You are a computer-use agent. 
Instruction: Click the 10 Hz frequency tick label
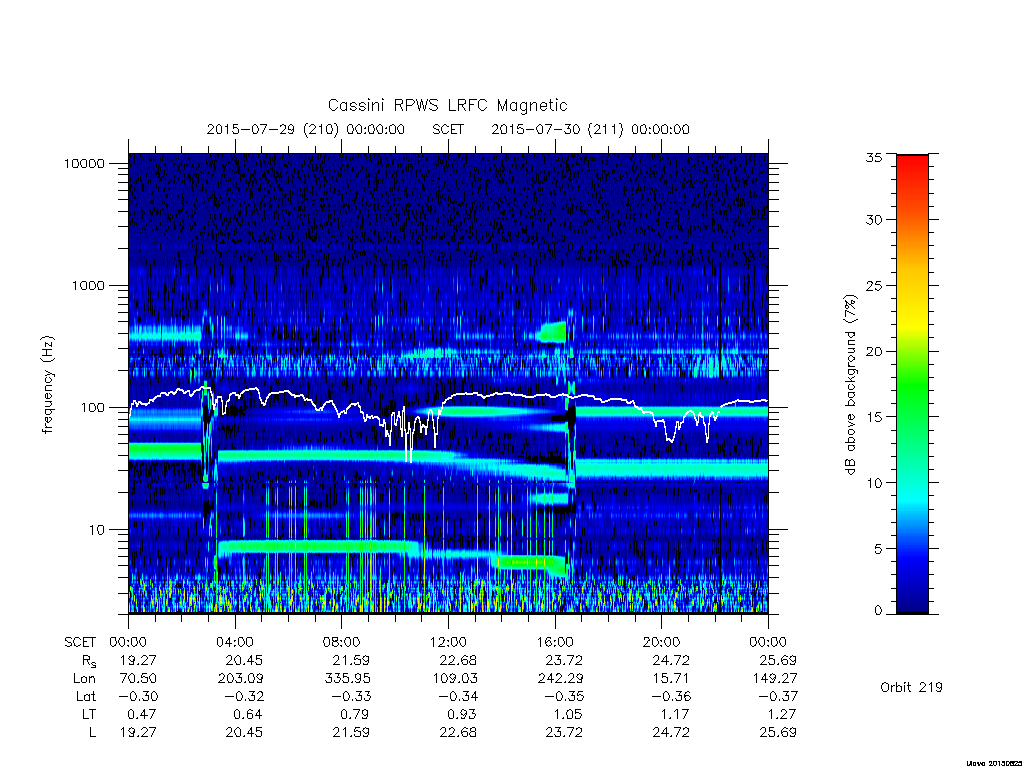pyautogui.click(x=97, y=530)
